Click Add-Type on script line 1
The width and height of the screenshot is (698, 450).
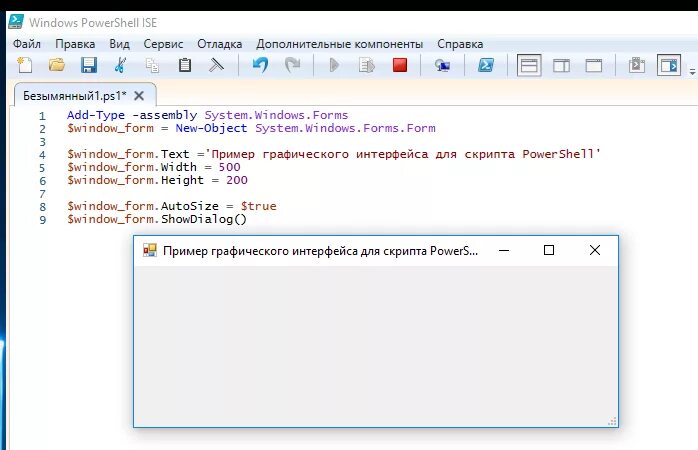96,115
